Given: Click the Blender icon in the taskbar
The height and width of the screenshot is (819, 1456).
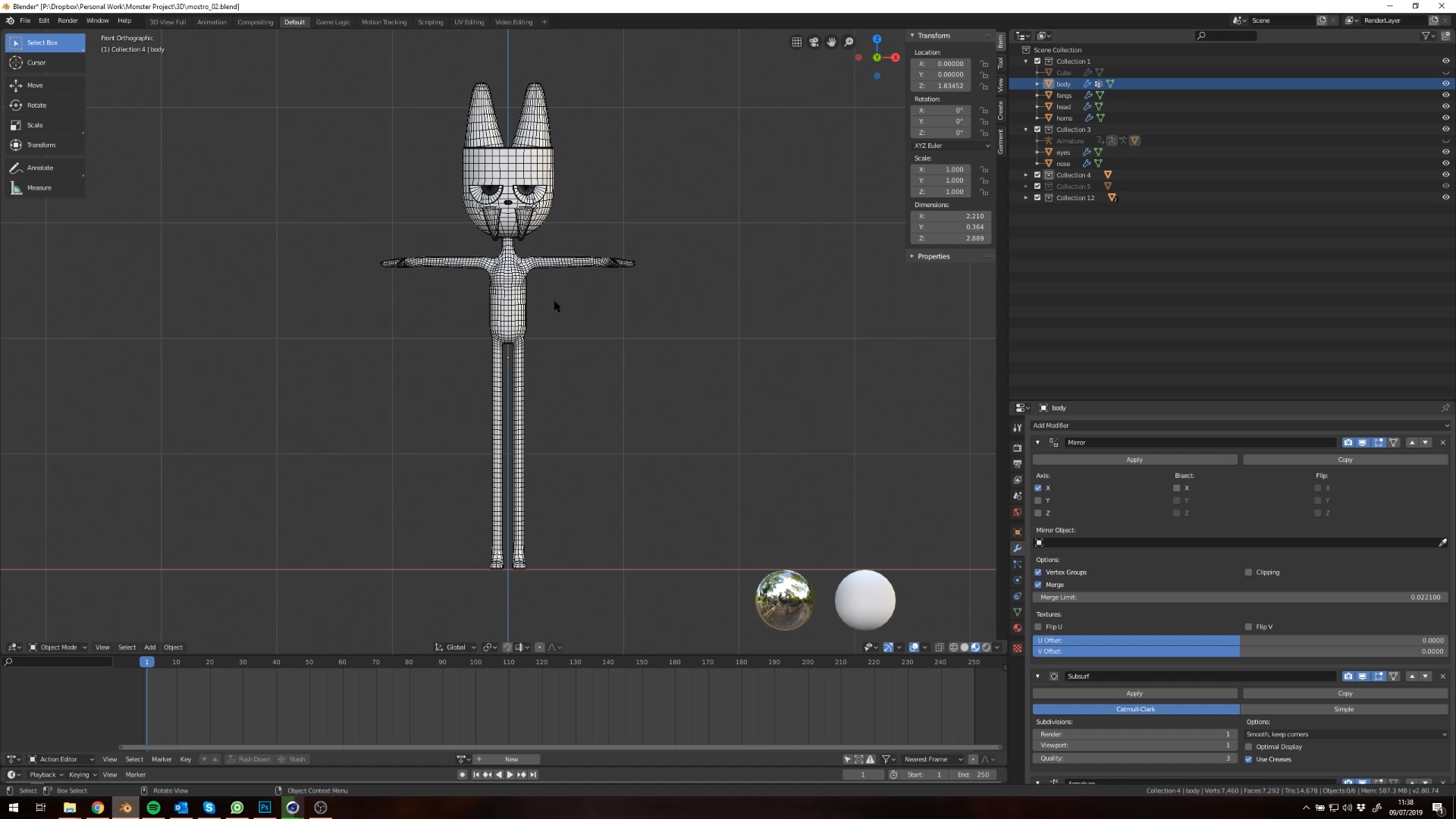Looking at the screenshot, I should (126, 808).
